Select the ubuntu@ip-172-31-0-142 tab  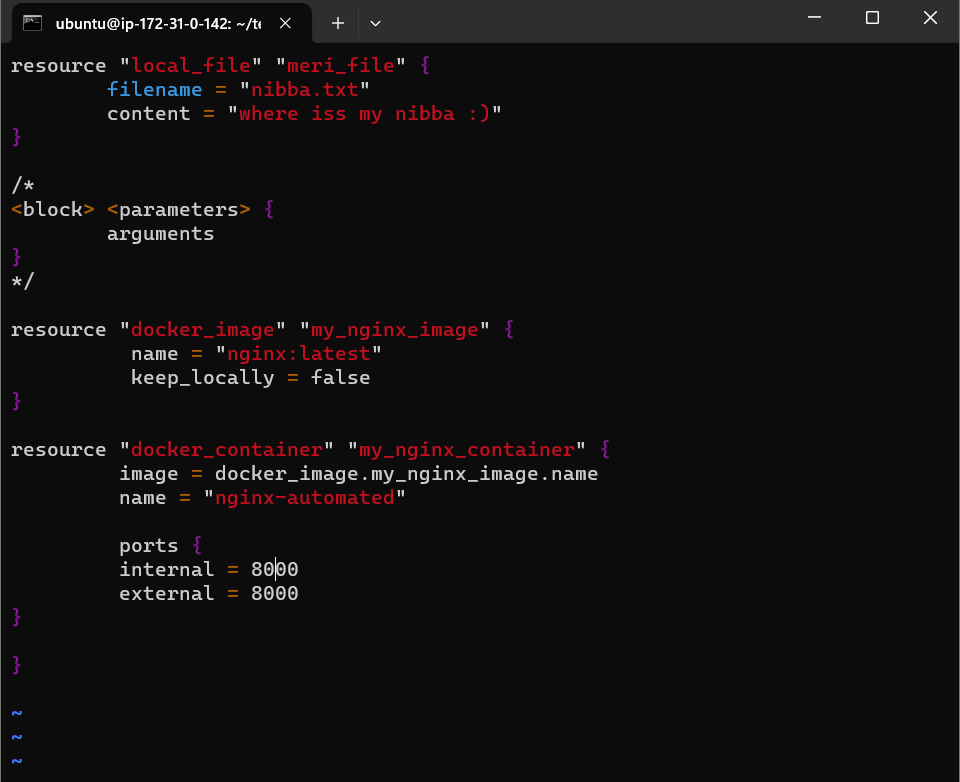159,23
